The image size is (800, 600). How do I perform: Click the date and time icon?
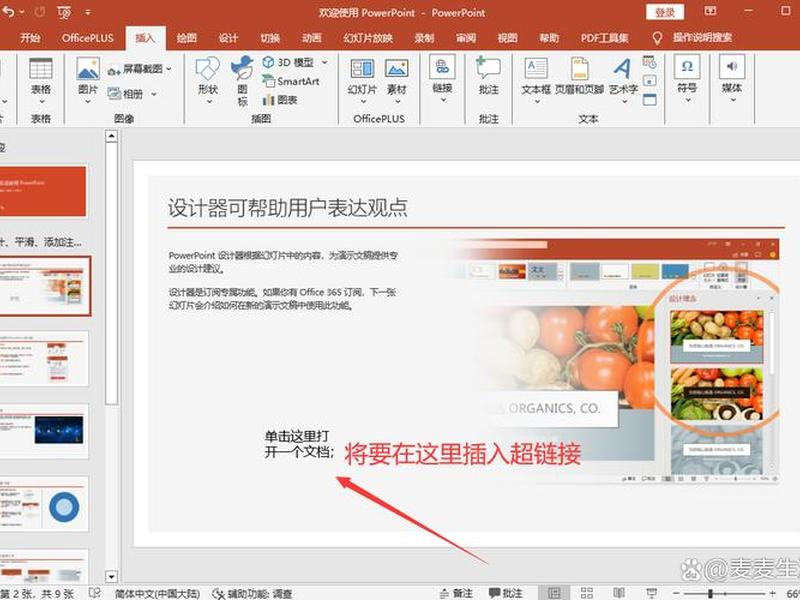(649, 62)
